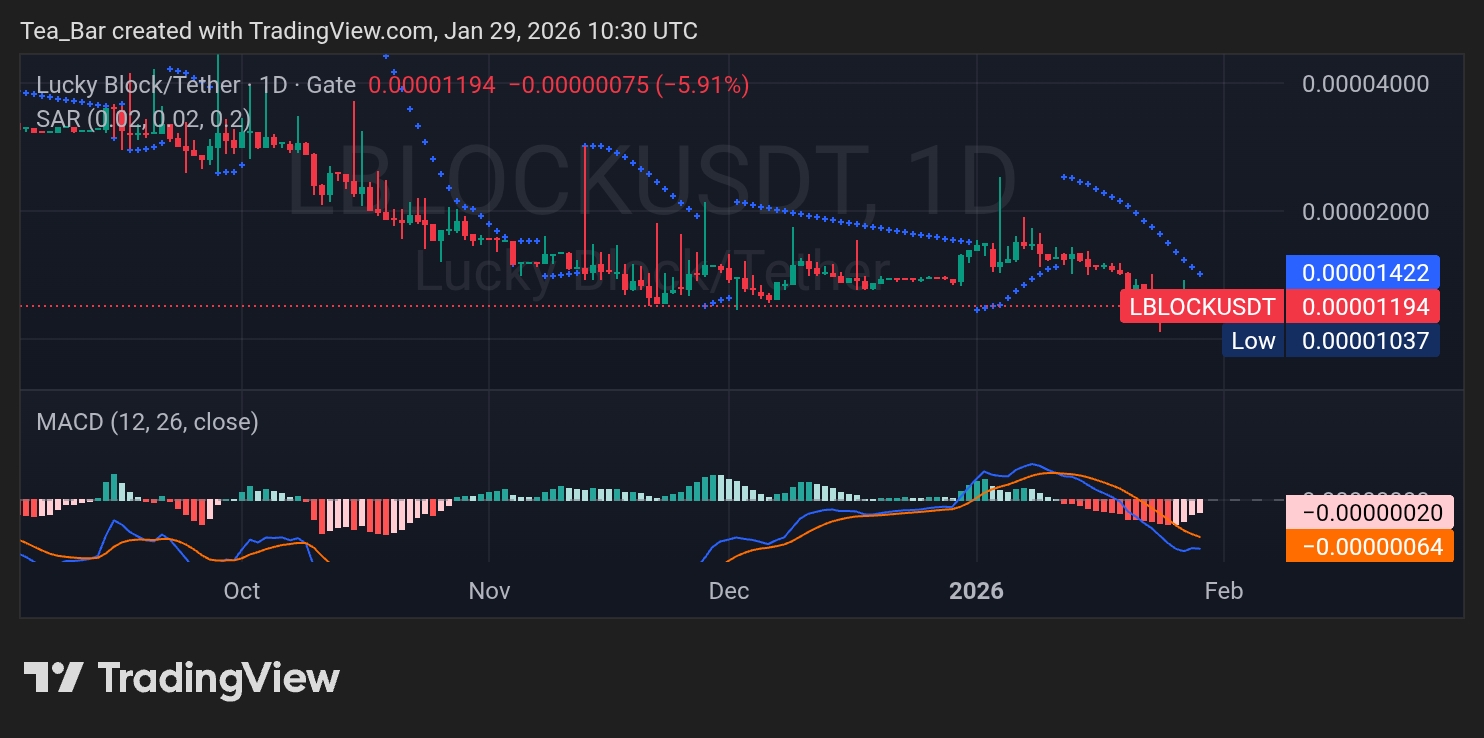Click the orange signal value label −0.00000064
Screen dimensions: 1484x738
pyautogui.click(x=1370, y=546)
